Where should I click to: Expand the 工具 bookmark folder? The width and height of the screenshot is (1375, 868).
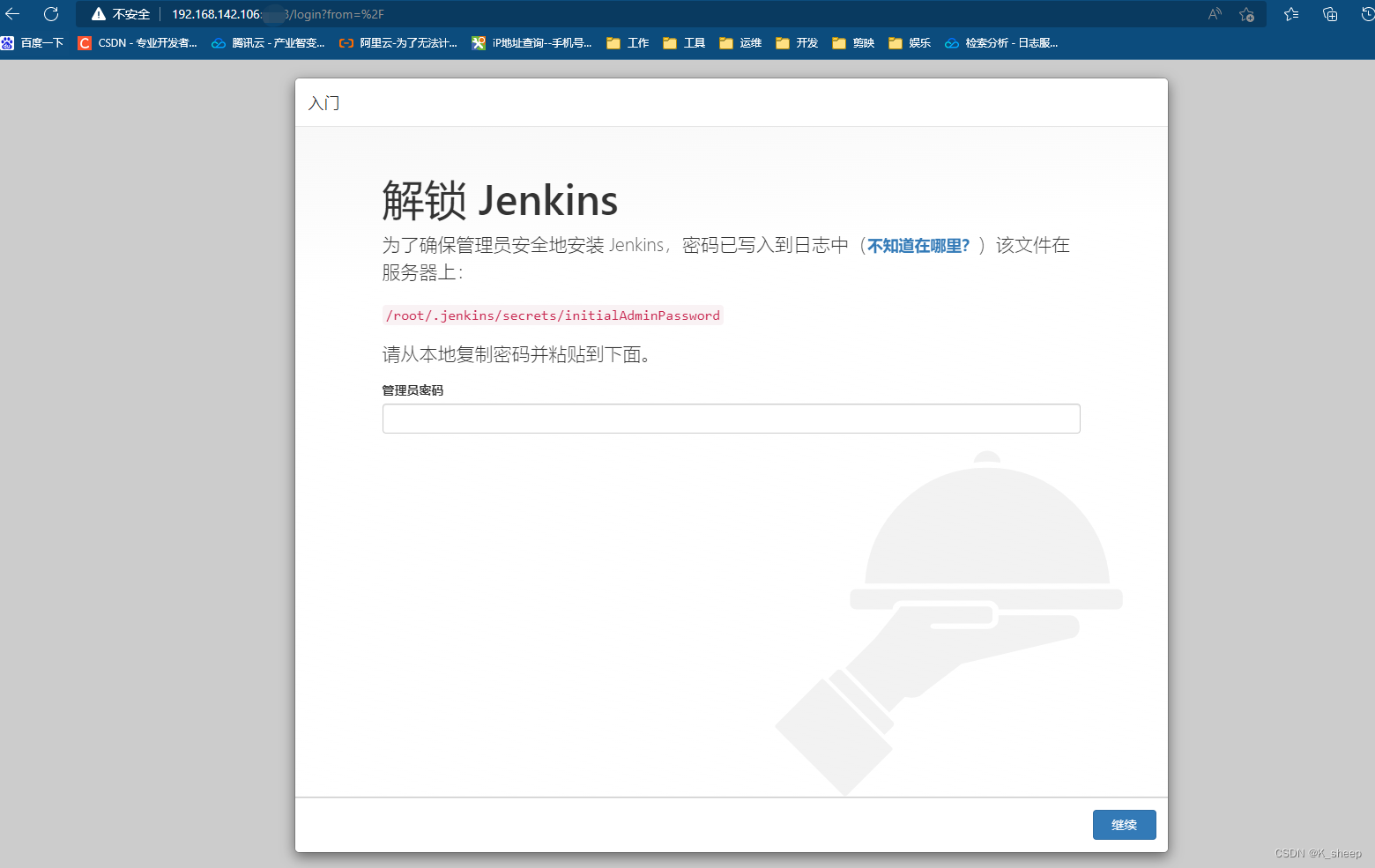pyautogui.click(x=684, y=43)
